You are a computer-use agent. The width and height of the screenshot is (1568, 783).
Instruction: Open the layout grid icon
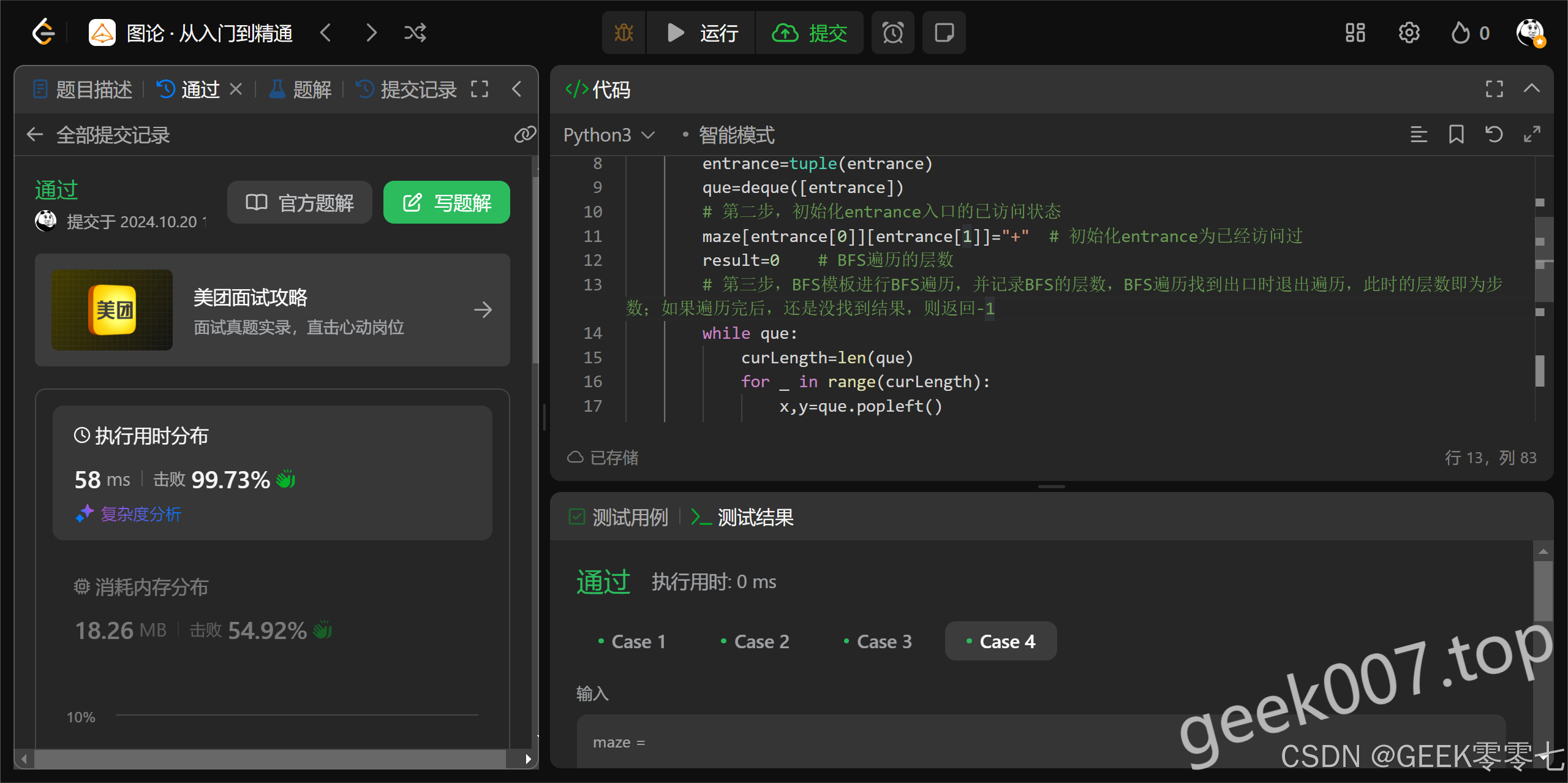coord(1355,32)
